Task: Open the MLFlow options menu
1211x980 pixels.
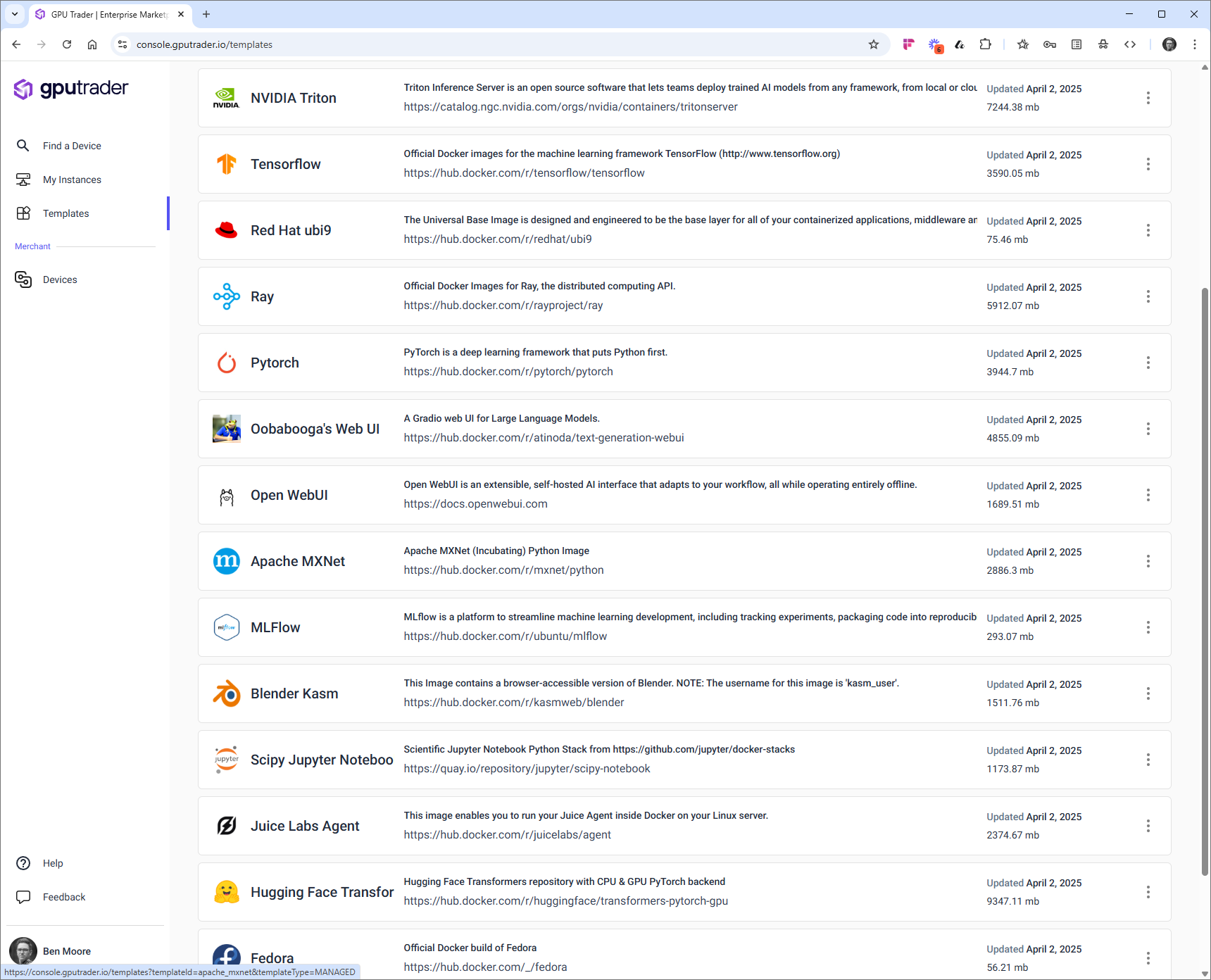Action: click(x=1148, y=627)
